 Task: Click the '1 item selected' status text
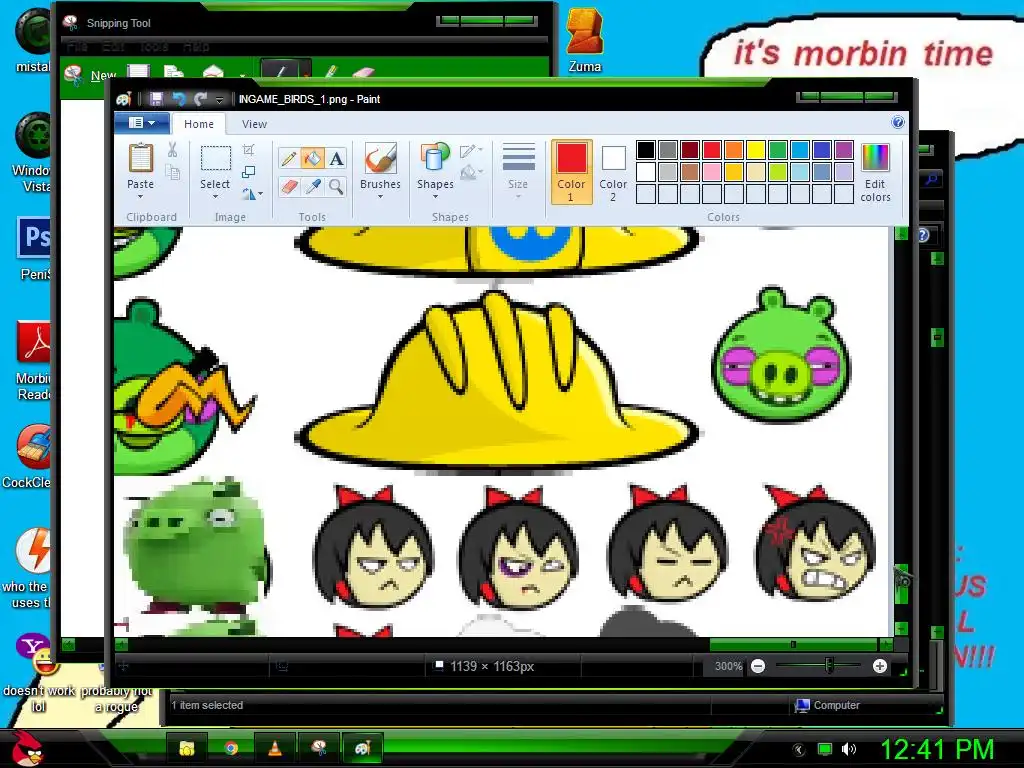207,705
